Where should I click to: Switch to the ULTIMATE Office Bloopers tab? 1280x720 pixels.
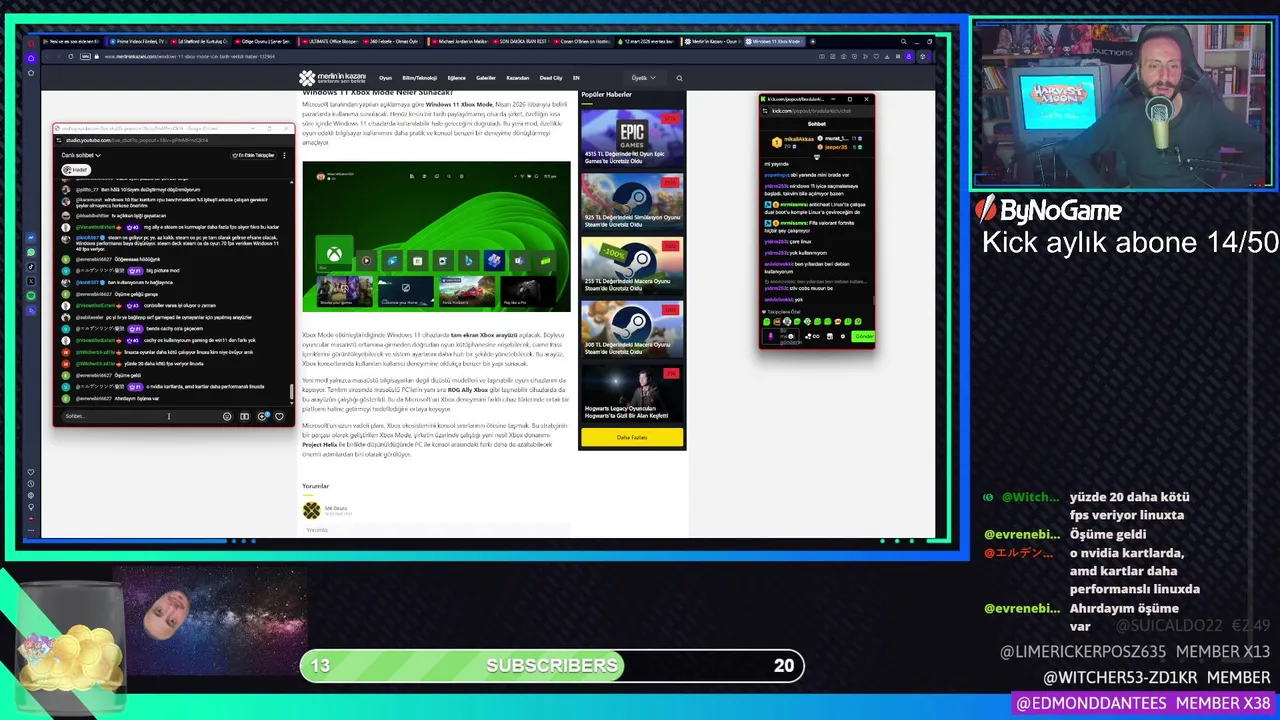pyautogui.click(x=329, y=42)
